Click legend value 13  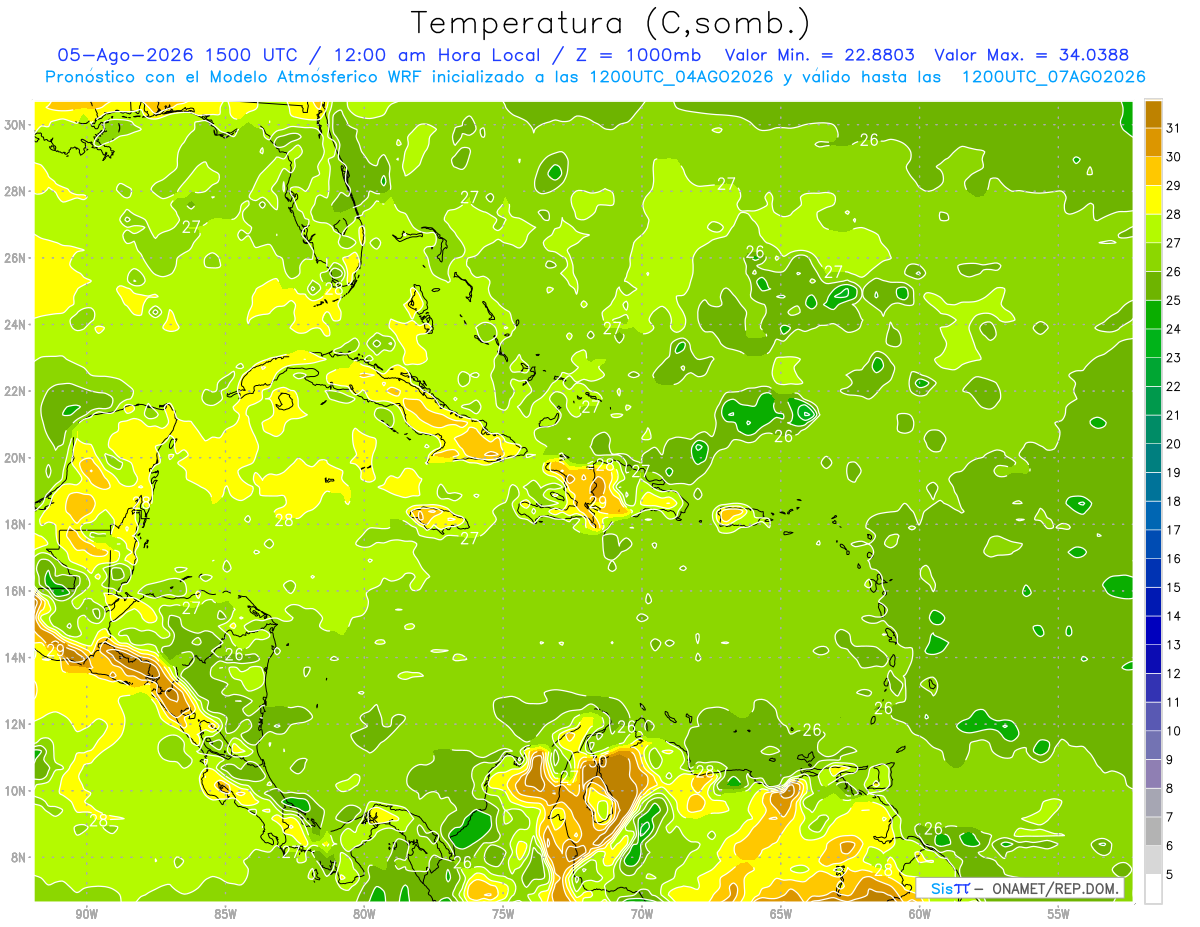pyautogui.click(x=1174, y=645)
